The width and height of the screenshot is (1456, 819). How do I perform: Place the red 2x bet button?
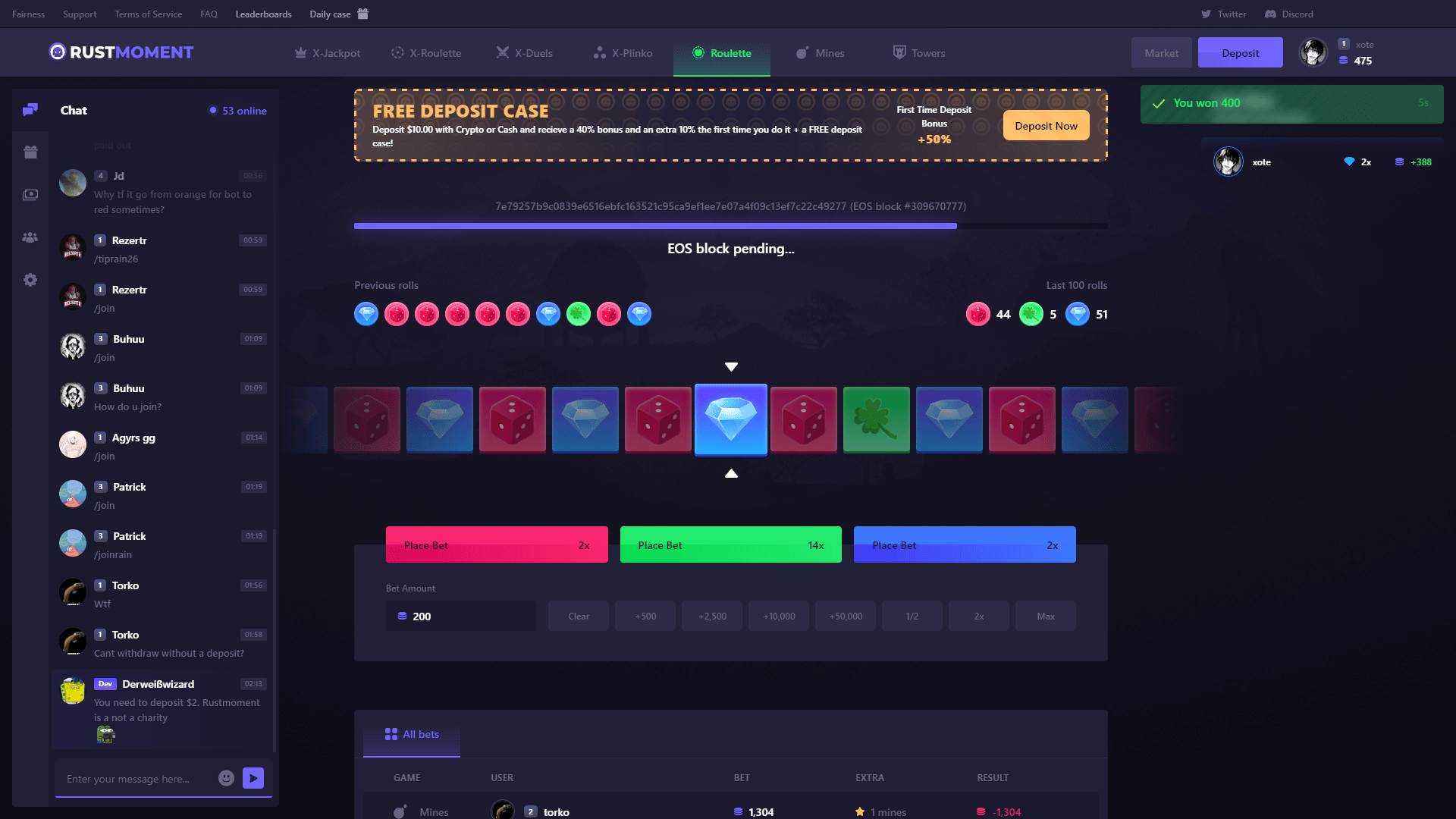click(497, 544)
